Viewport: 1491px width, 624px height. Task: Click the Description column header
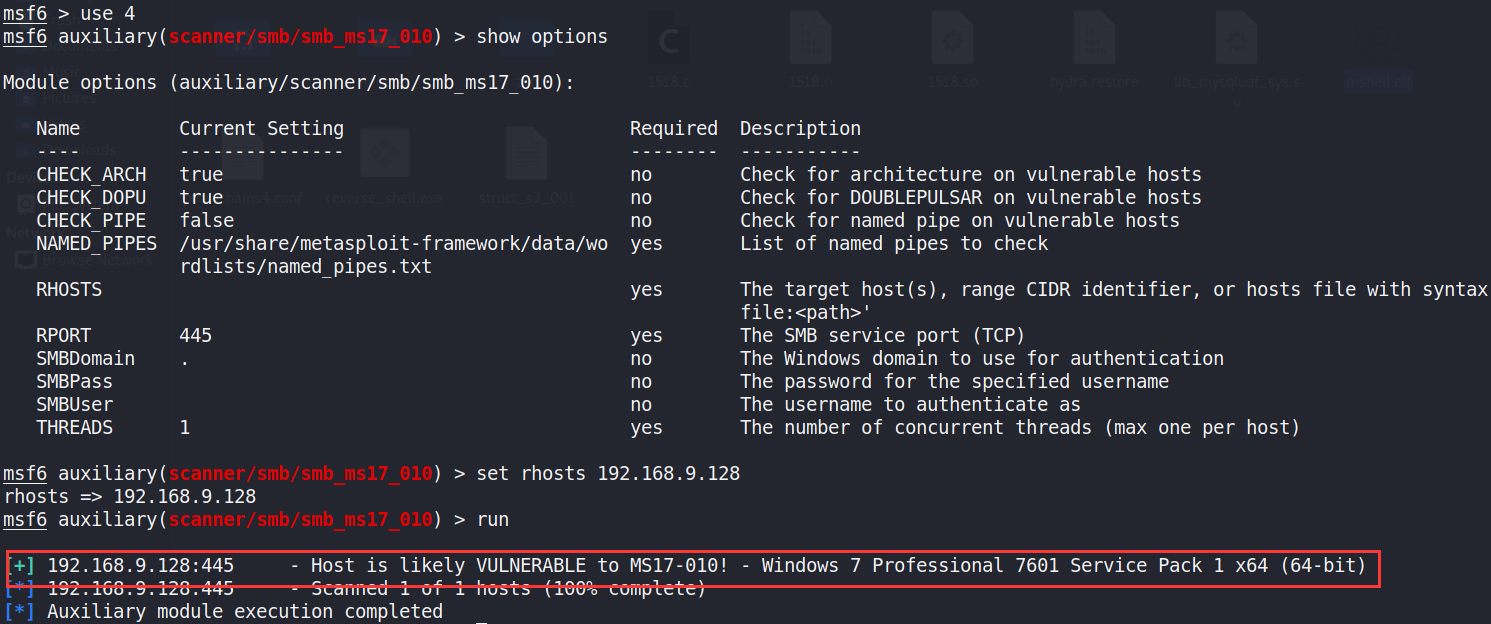click(x=800, y=129)
